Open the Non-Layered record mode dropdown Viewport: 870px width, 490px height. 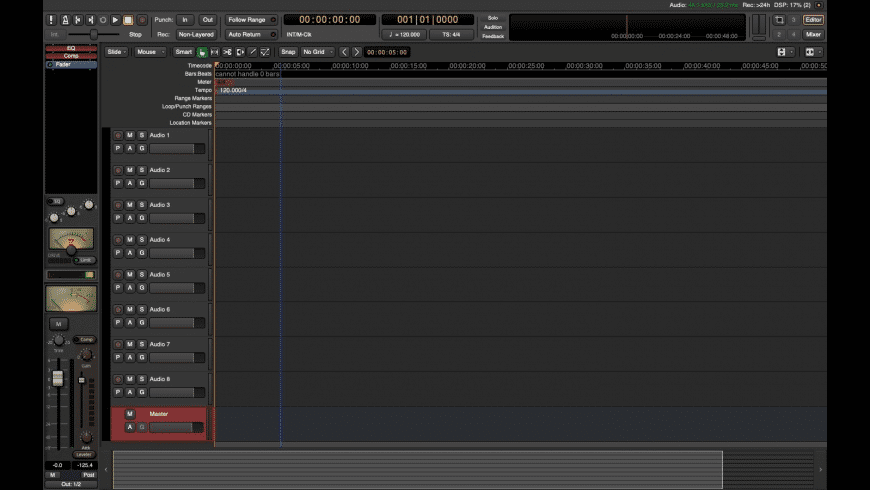click(x=196, y=34)
